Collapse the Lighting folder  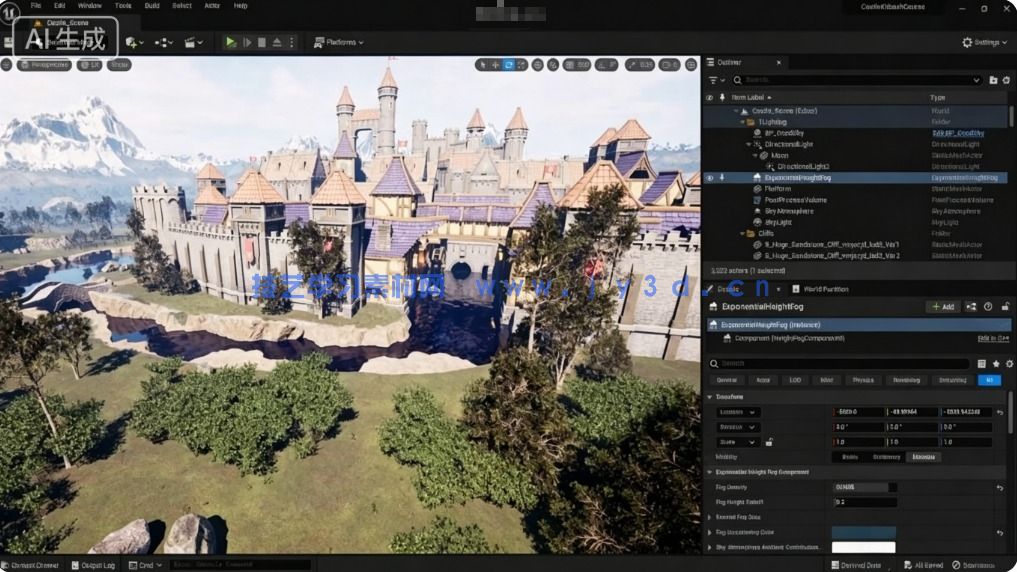point(742,122)
